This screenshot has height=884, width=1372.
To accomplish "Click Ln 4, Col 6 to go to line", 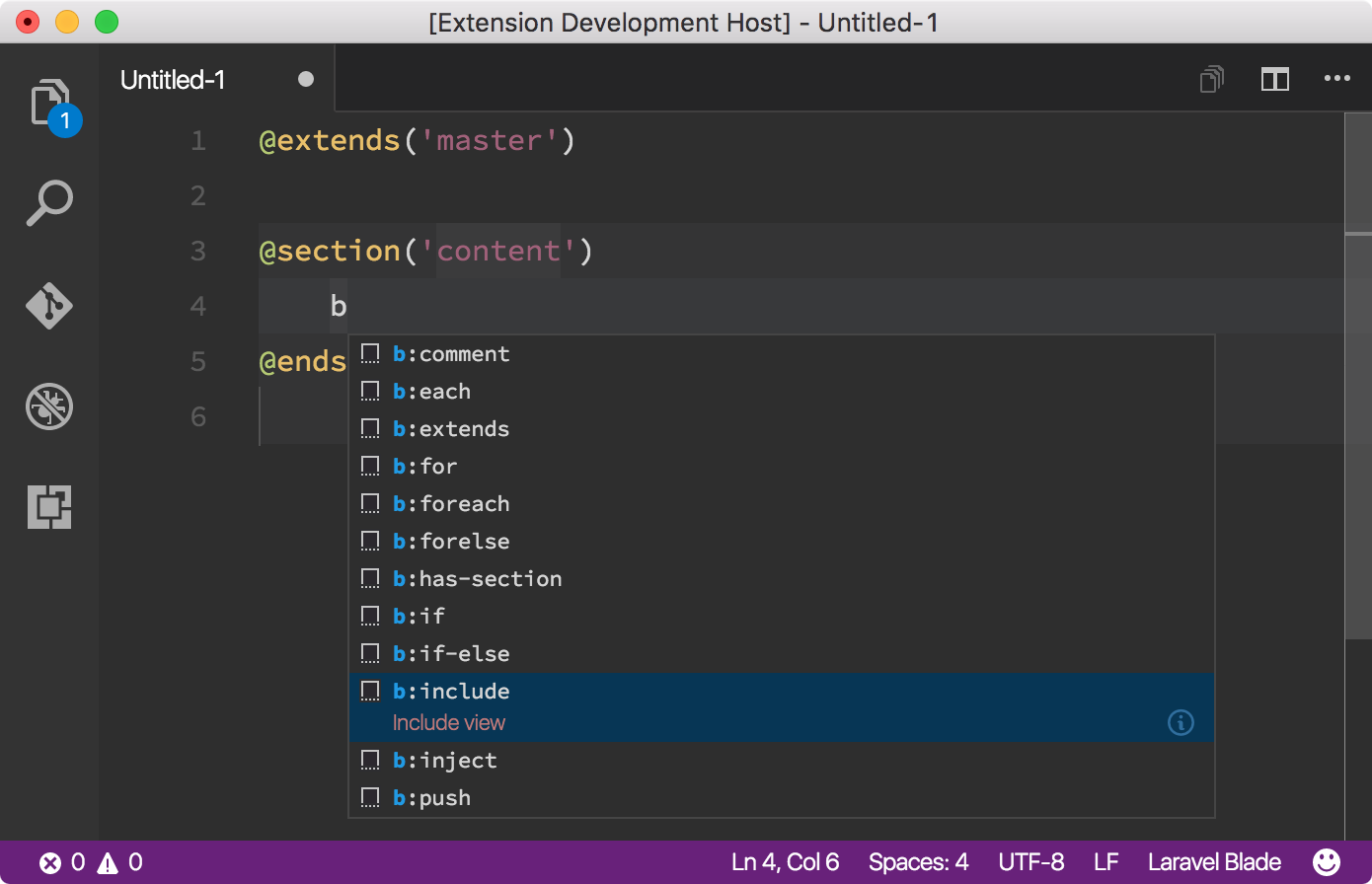I will [786, 862].
